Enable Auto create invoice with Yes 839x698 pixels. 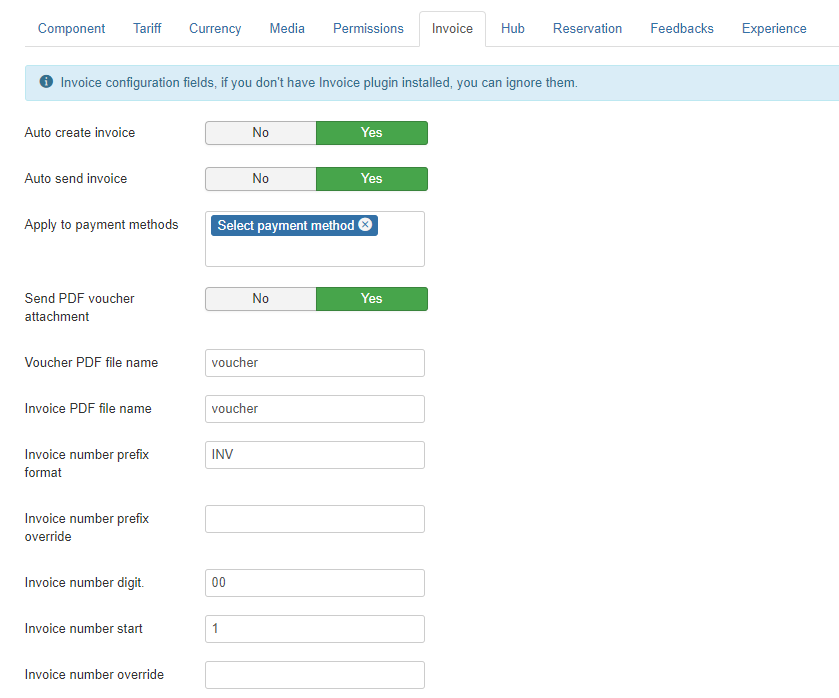372,133
